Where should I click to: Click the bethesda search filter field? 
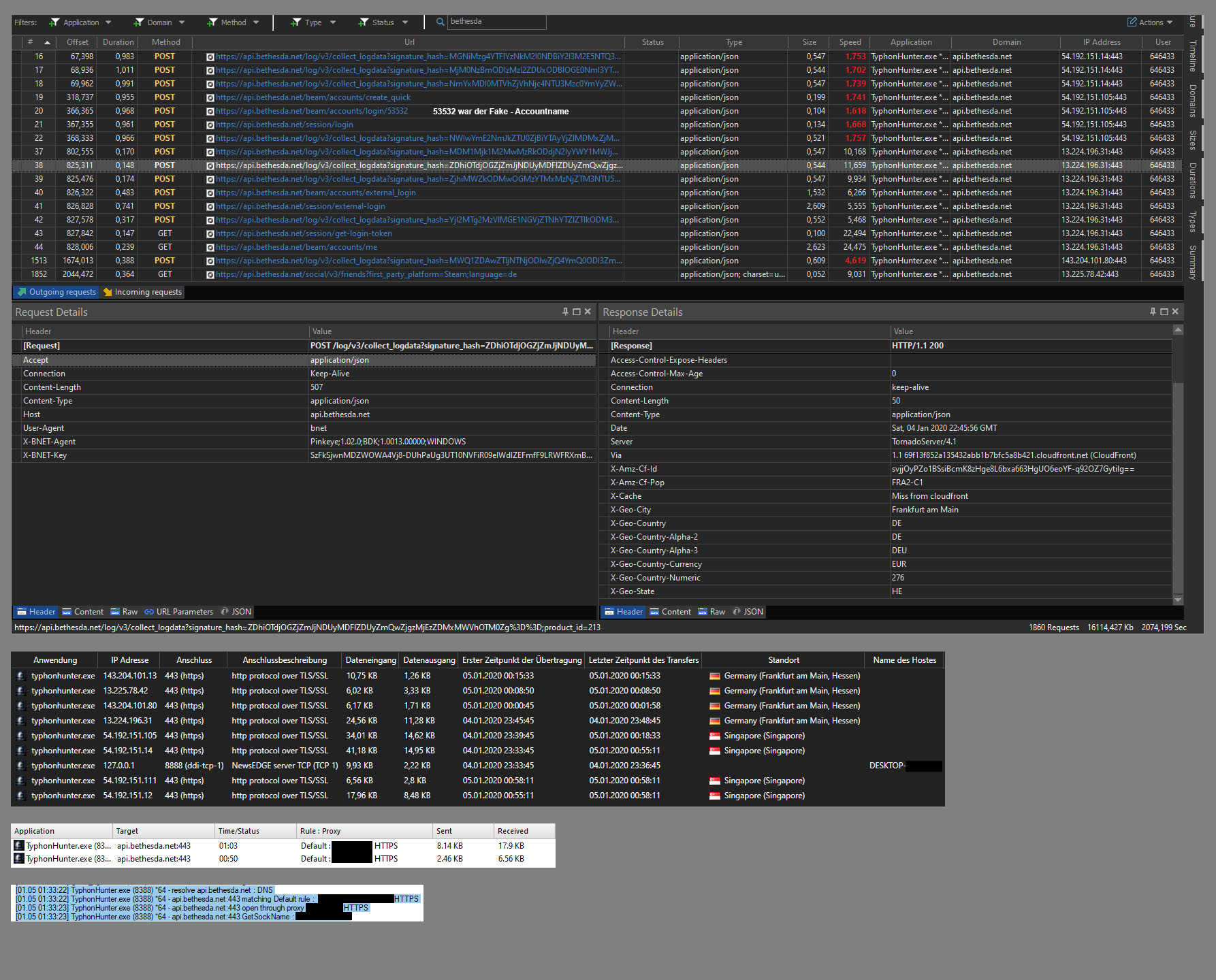coord(496,22)
